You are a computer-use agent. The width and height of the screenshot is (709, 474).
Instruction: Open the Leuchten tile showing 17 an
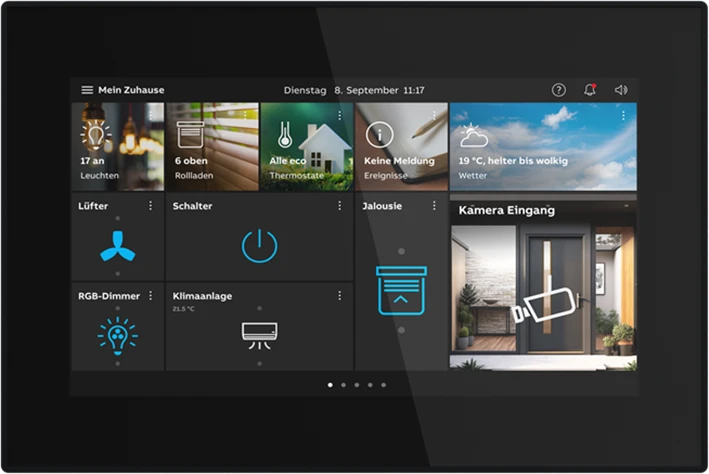pyautogui.click(x=117, y=147)
